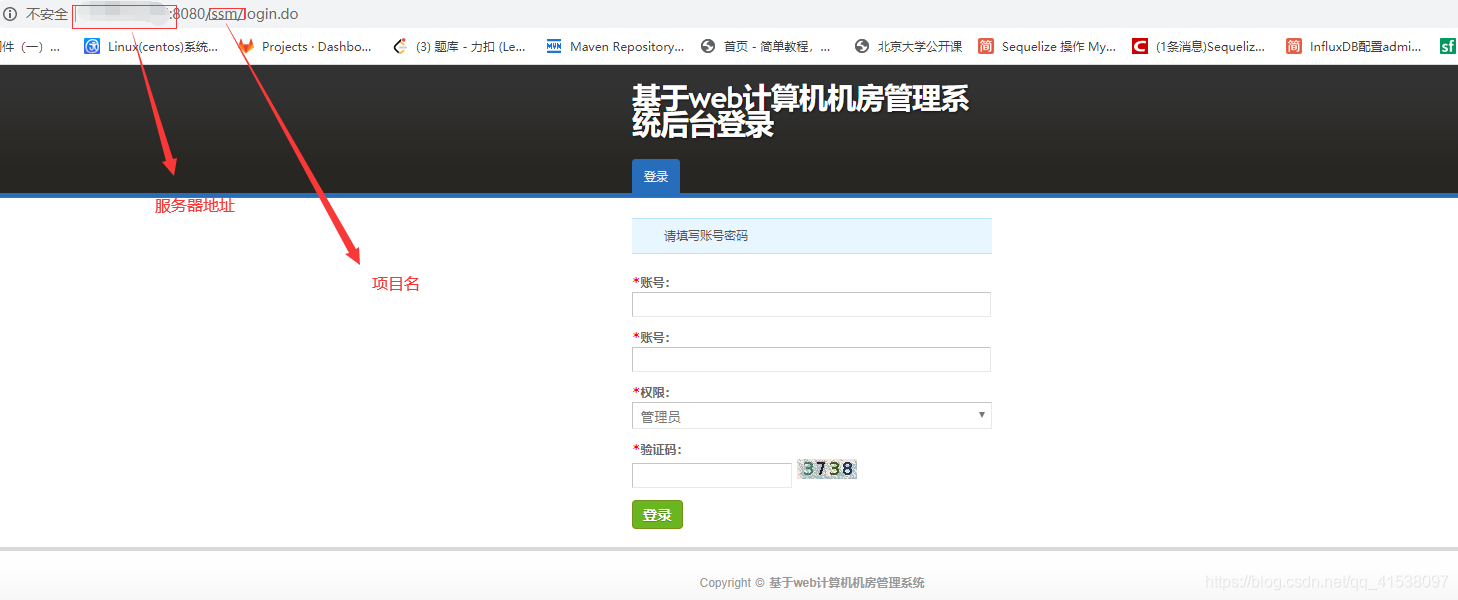Viewport: 1458px width, 600px height.
Task: Refresh the 3738 captcha image
Action: [827, 468]
